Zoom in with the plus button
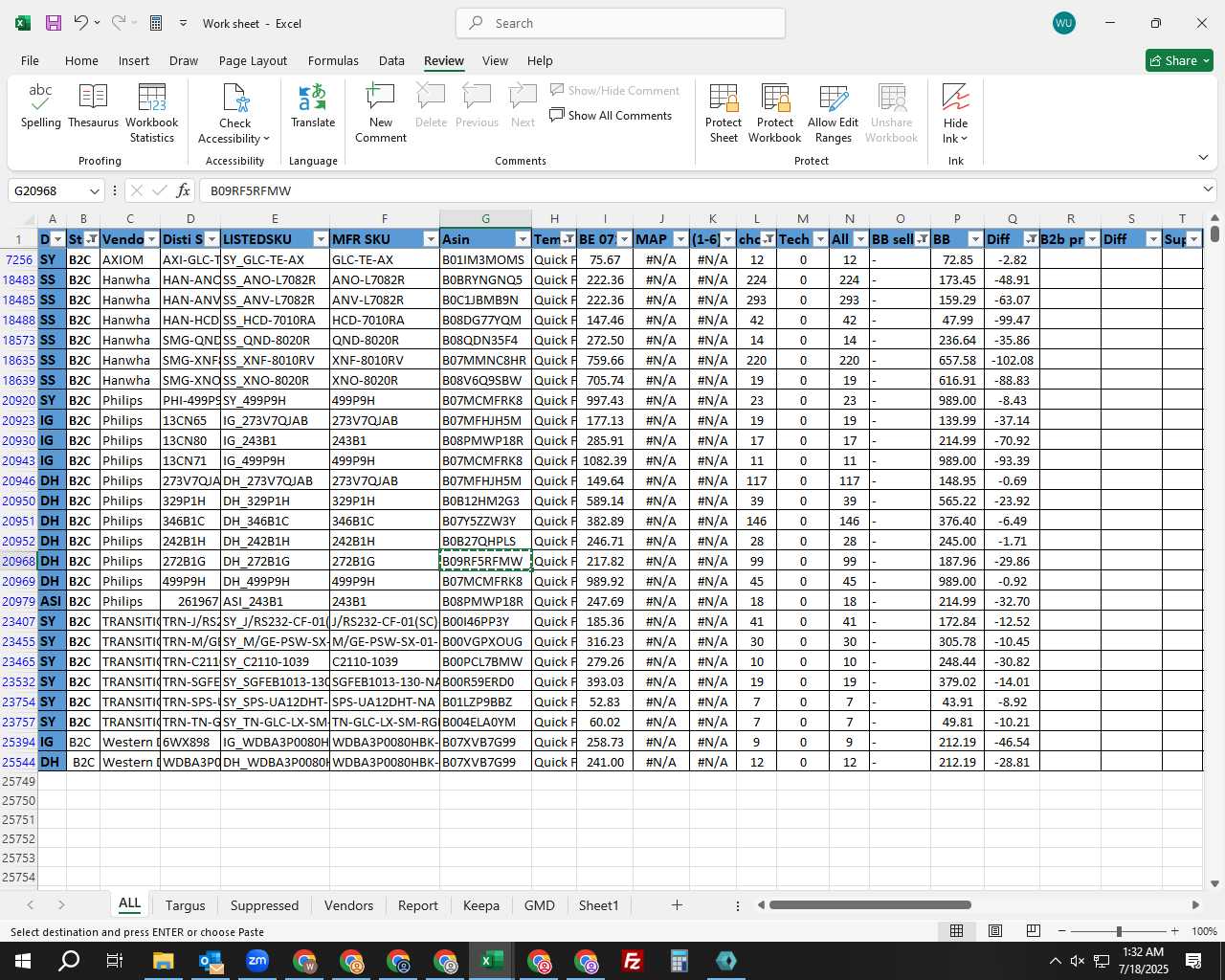Screen dimensions: 1225x980 (x=1174, y=931)
